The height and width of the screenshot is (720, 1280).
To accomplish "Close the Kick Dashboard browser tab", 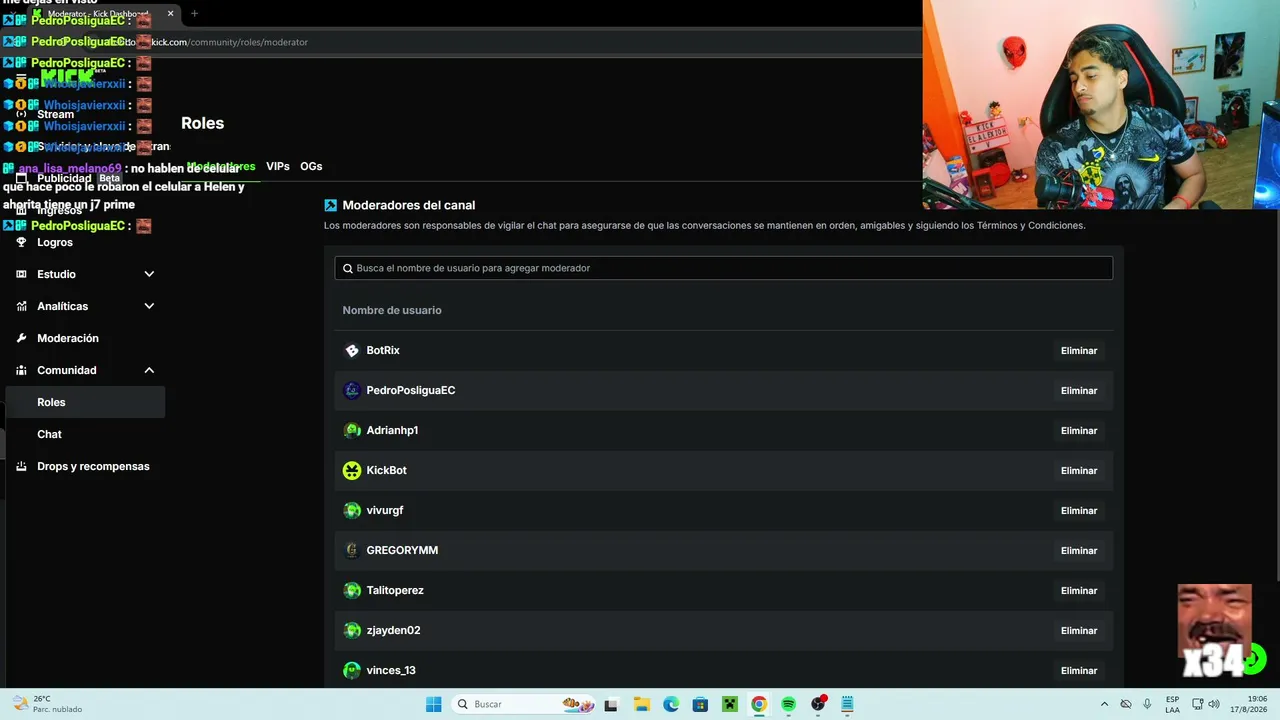I will tap(170, 14).
